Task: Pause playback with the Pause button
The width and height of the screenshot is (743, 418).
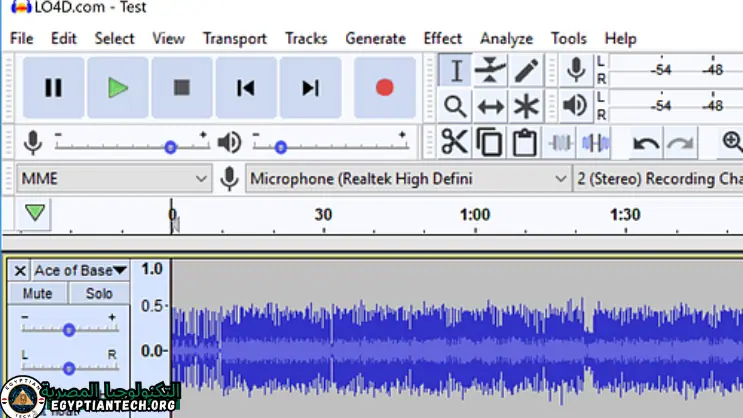Action: pyautogui.click(x=54, y=88)
